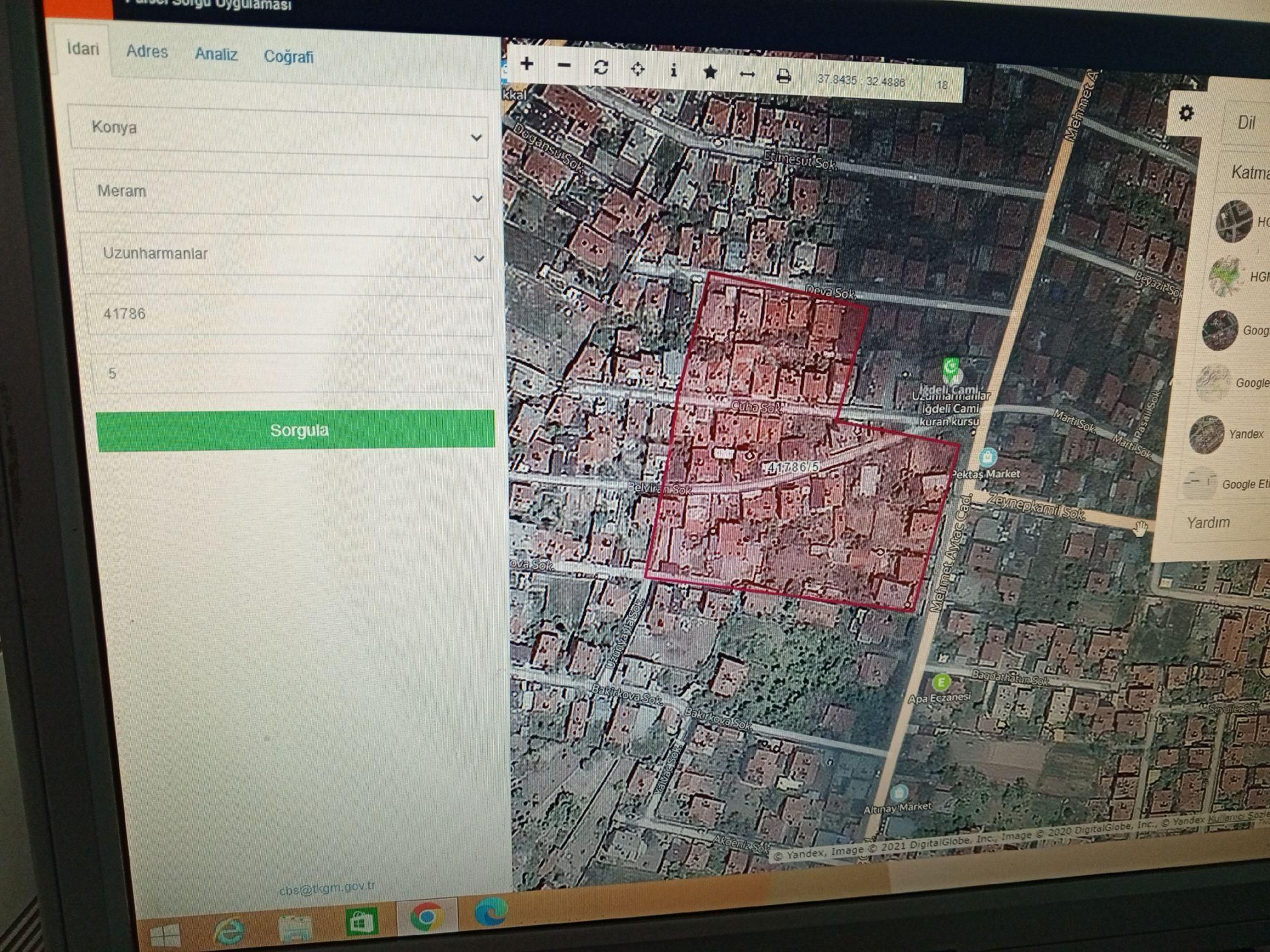Viewport: 1270px width, 952px height.
Task: Click the Apa Eczanesi pharmacy marker
Action: click(941, 682)
